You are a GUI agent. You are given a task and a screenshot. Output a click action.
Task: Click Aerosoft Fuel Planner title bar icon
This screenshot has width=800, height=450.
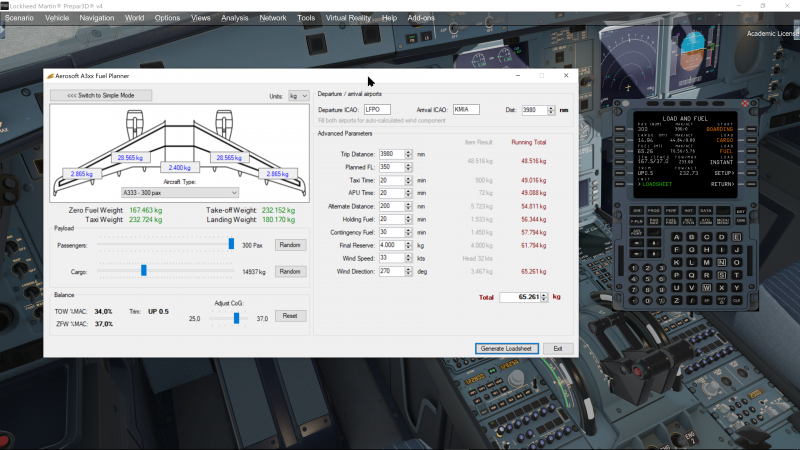(50, 76)
